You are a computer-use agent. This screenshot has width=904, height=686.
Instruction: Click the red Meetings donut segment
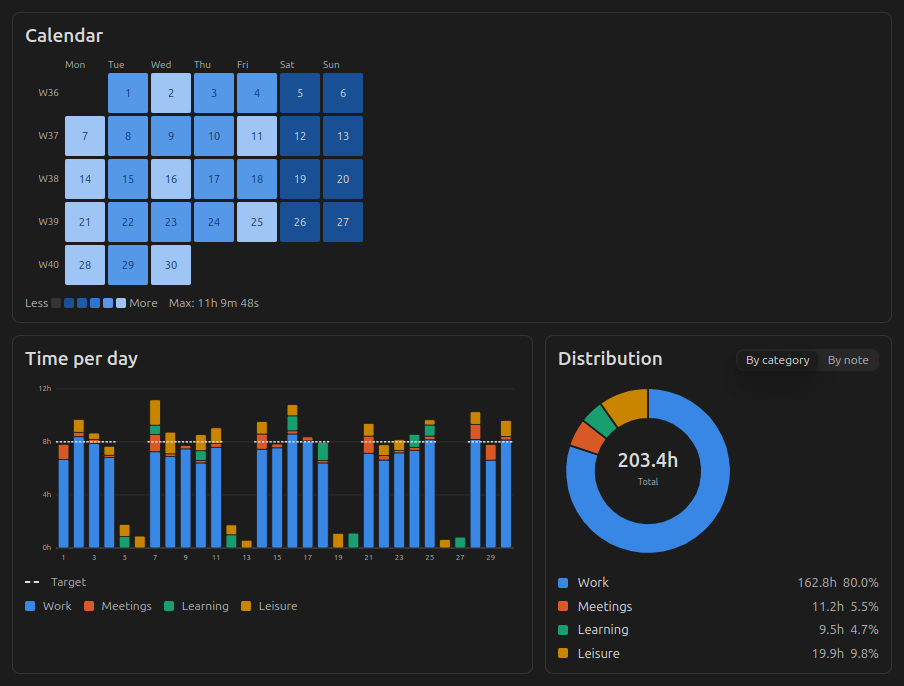coord(587,438)
